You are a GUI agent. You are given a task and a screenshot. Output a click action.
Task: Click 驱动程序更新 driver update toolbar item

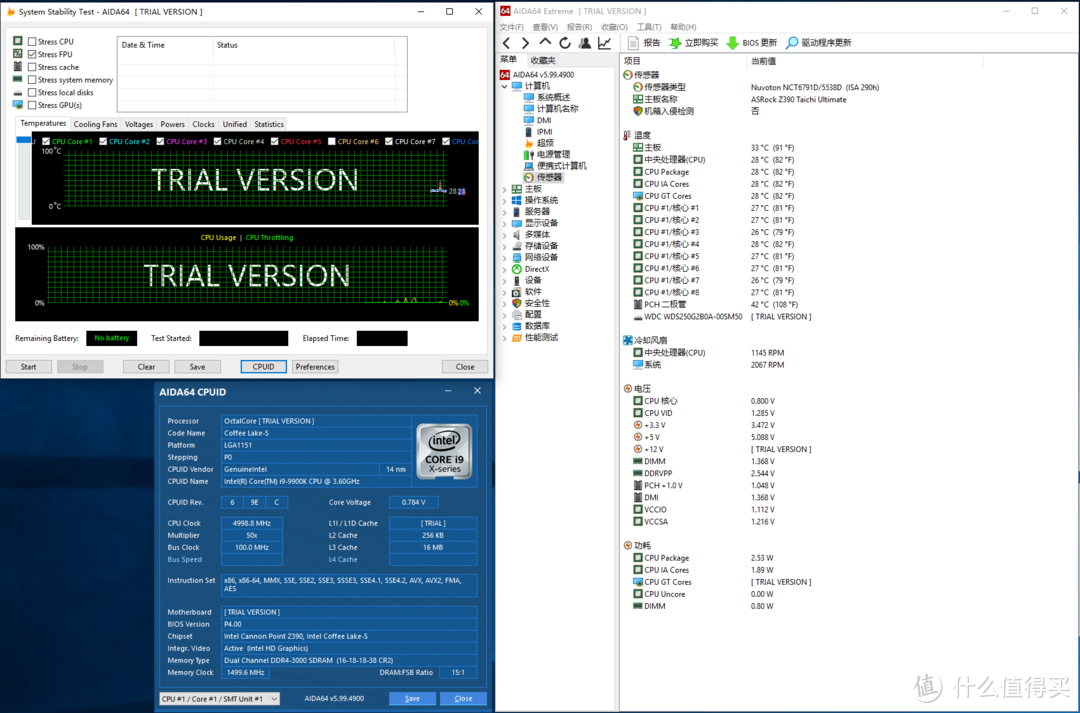tap(819, 43)
